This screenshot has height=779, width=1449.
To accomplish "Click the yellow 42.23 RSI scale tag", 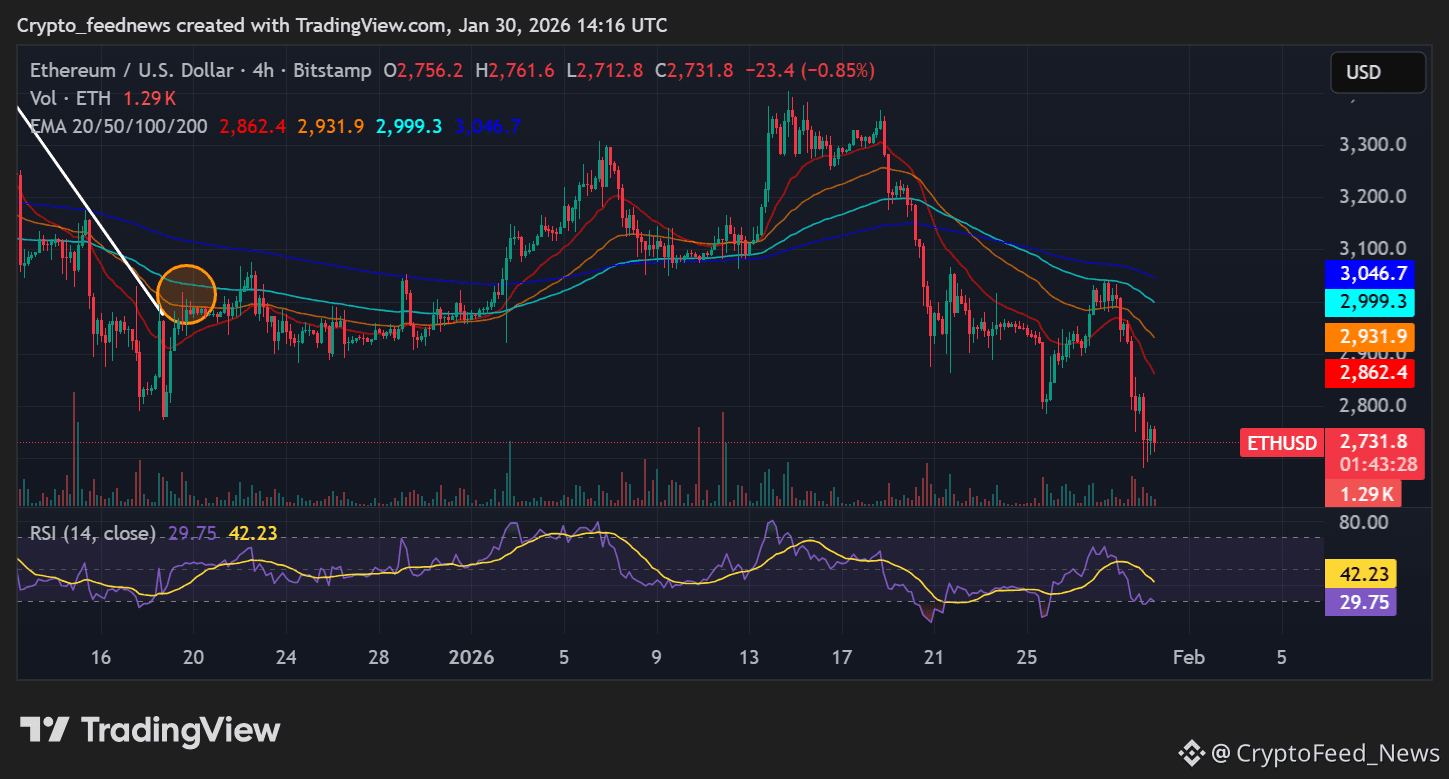I will (1360, 574).
